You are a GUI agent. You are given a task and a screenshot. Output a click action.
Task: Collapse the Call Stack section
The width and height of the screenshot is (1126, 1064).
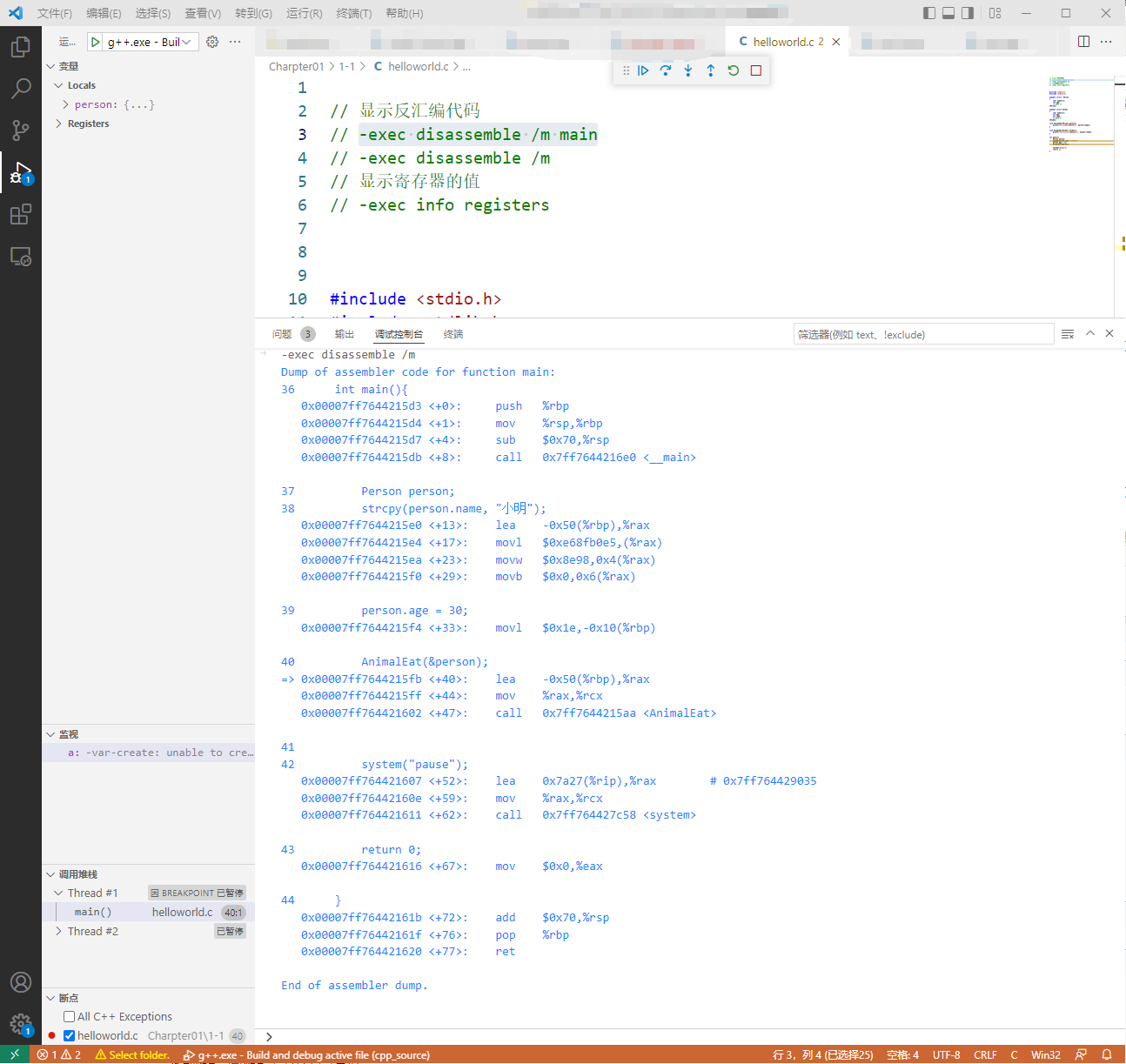pyautogui.click(x=148, y=874)
